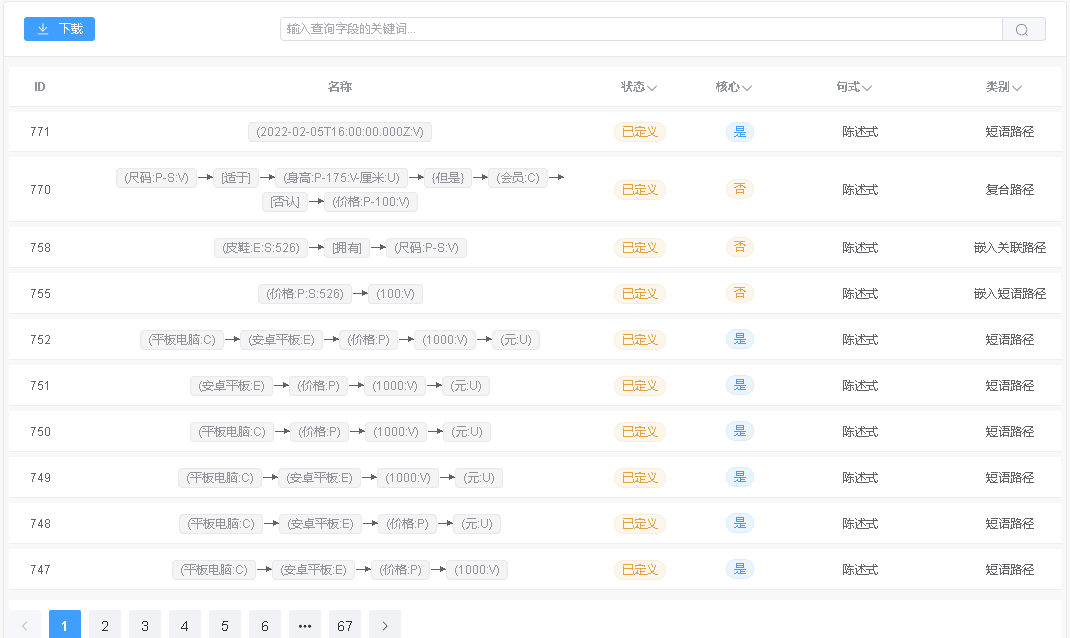
Task: Click the 否 core tag in row 770
Action: tap(740, 190)
